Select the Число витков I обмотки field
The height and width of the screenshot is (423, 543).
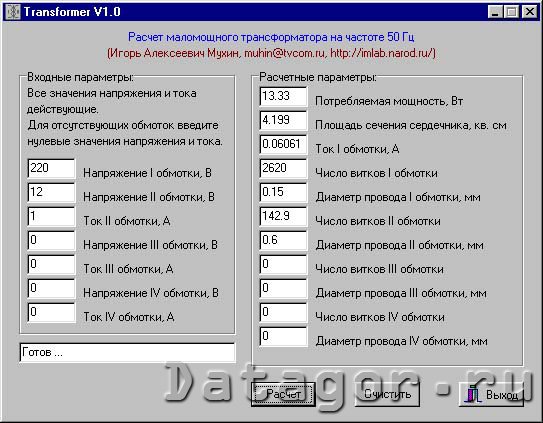[283, 169]
